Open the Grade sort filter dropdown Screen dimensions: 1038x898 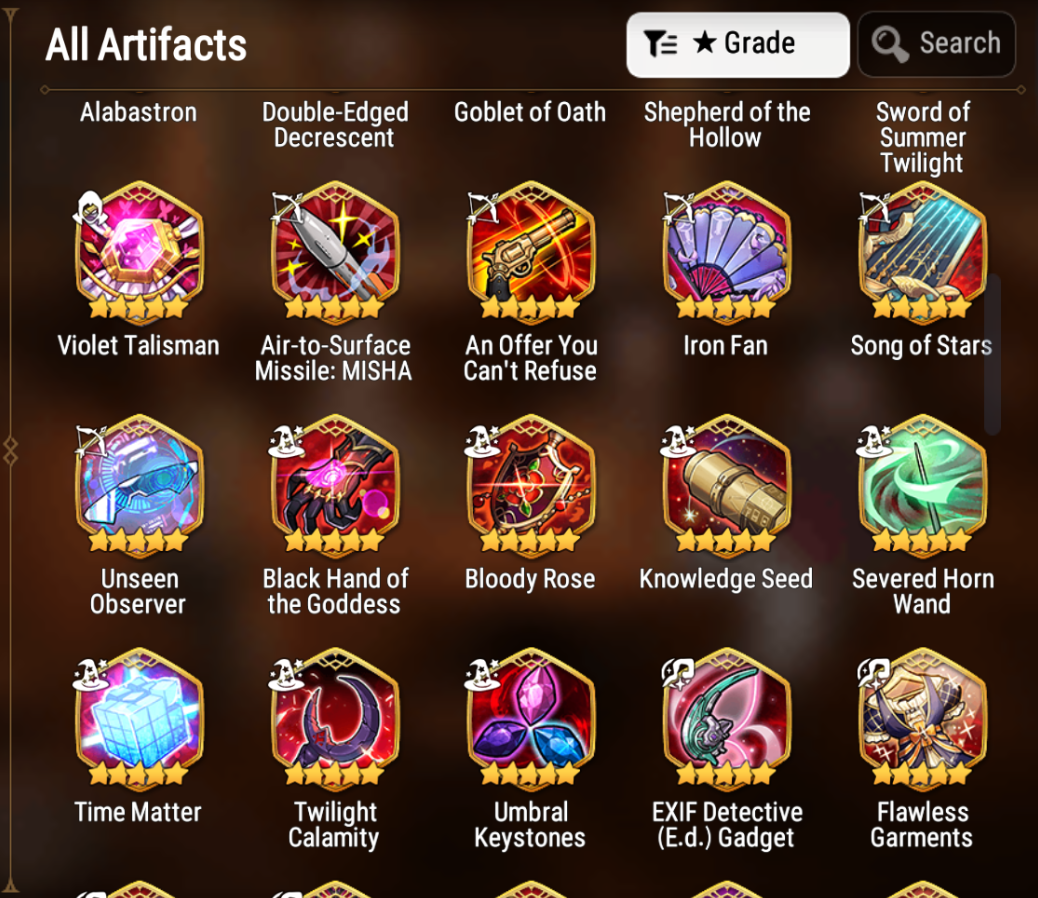pyautogui.click(x=737, y=44)
